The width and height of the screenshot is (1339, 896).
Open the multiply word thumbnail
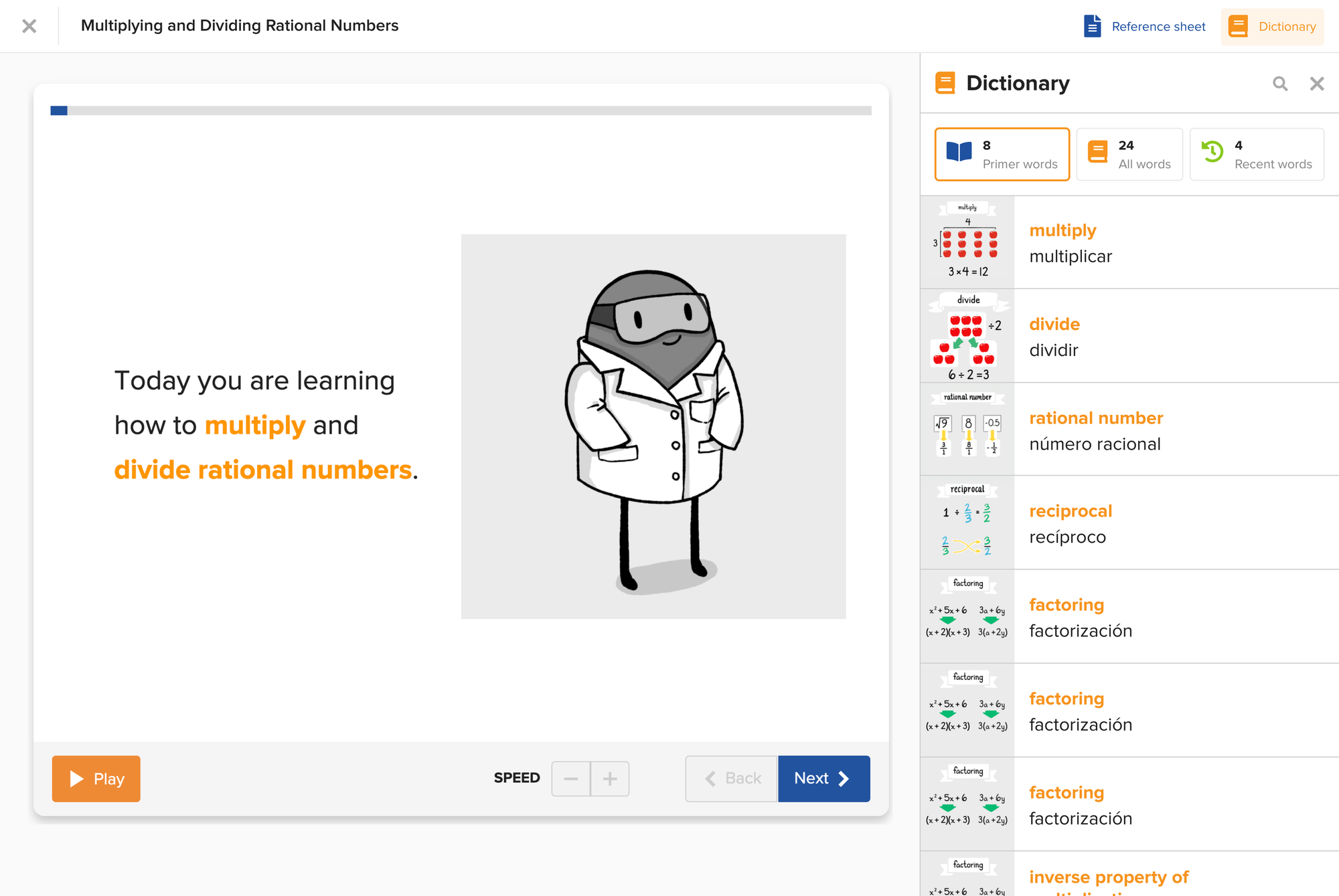click(967, 242)
